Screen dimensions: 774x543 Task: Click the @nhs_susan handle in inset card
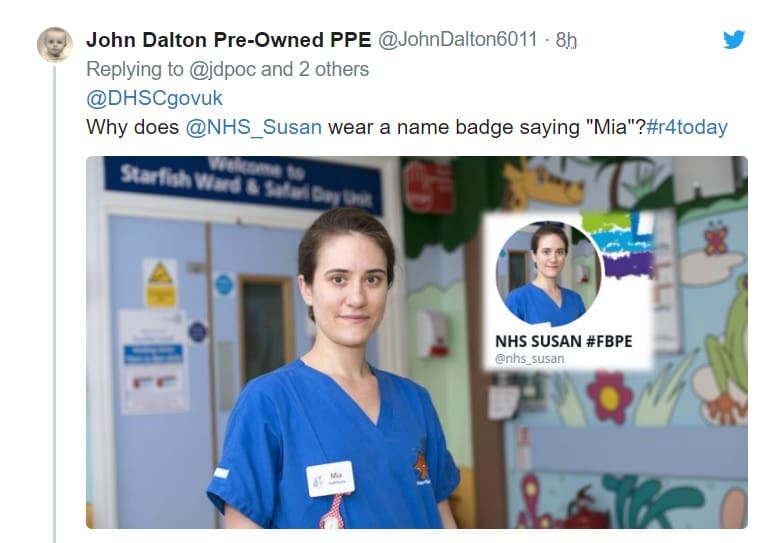(529, 359)
